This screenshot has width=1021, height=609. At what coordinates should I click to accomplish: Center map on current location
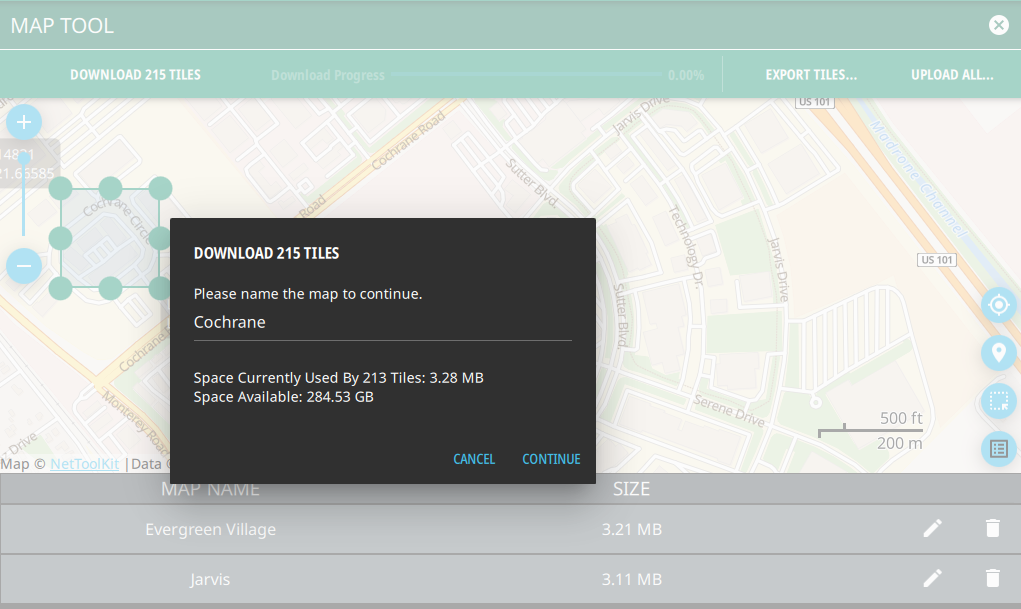(x=998, y=304)
